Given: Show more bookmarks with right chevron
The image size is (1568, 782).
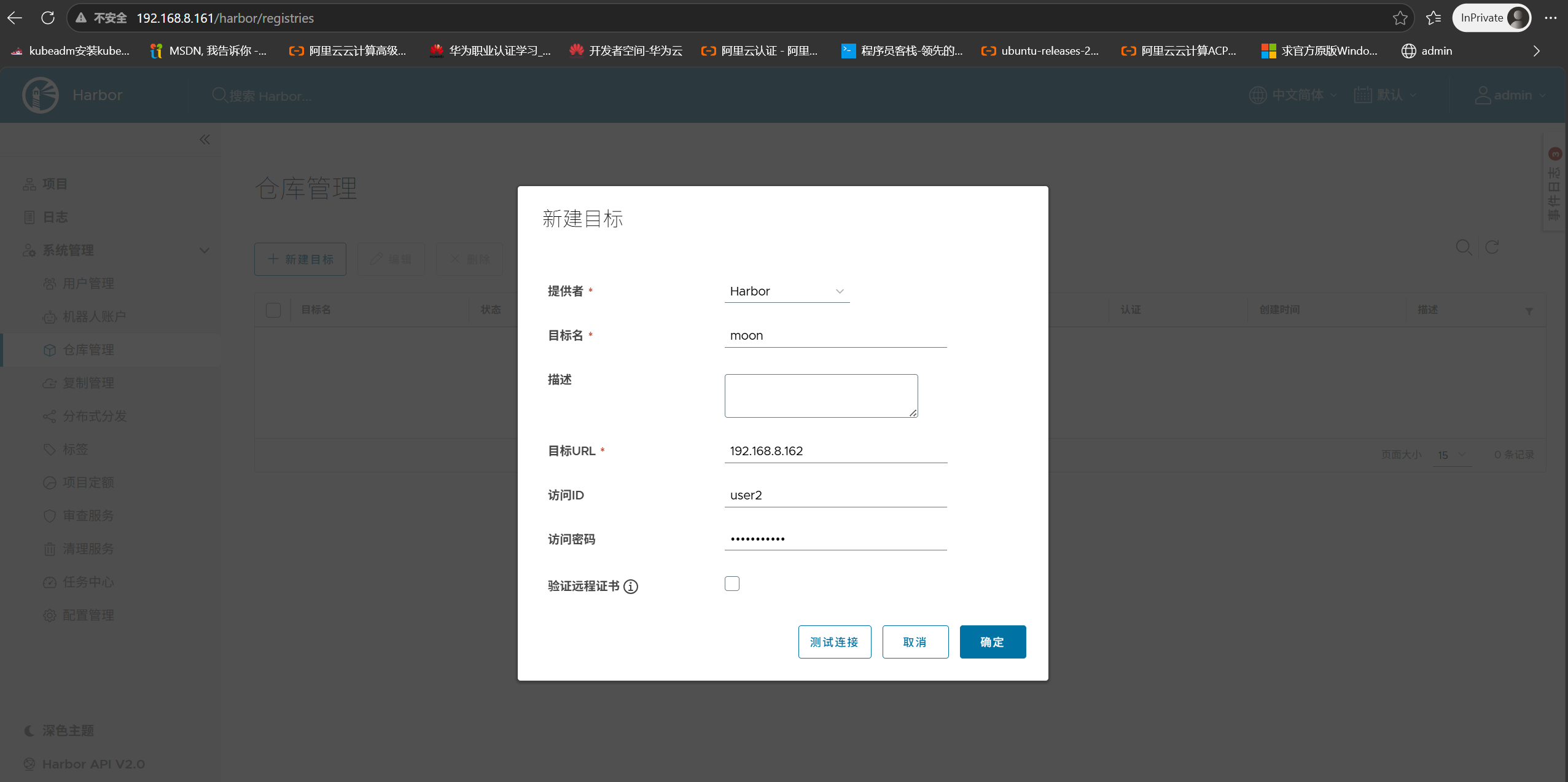Looking at the screenshot, I should pos(1536,51).
